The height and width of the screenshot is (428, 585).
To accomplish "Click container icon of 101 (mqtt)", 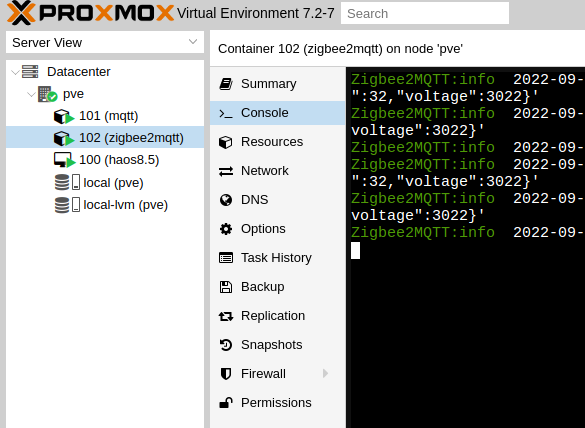I will pyautogui.click(x=64, y=116).
